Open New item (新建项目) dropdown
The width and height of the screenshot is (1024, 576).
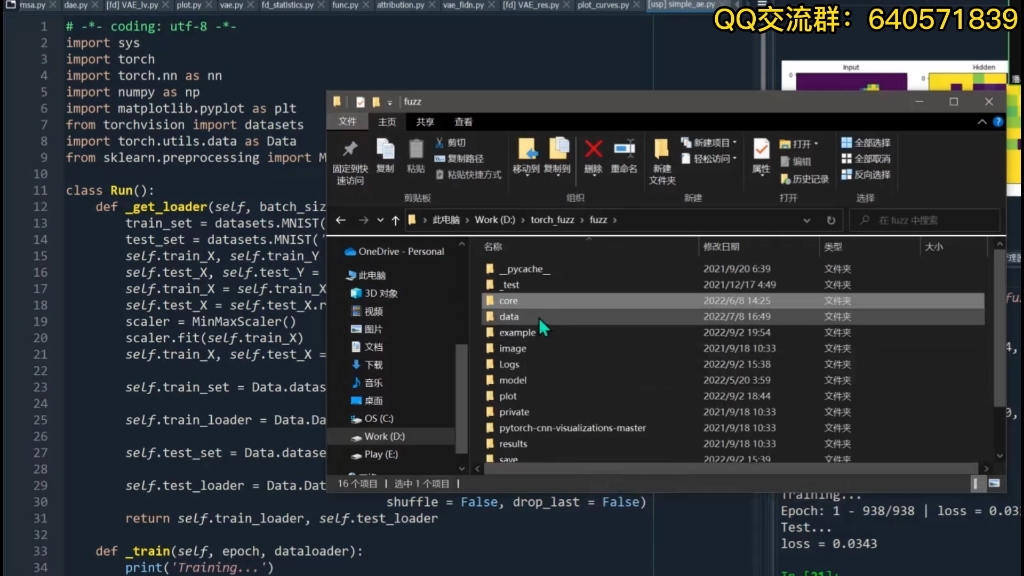pyautogui.click(x=709, y=142)
